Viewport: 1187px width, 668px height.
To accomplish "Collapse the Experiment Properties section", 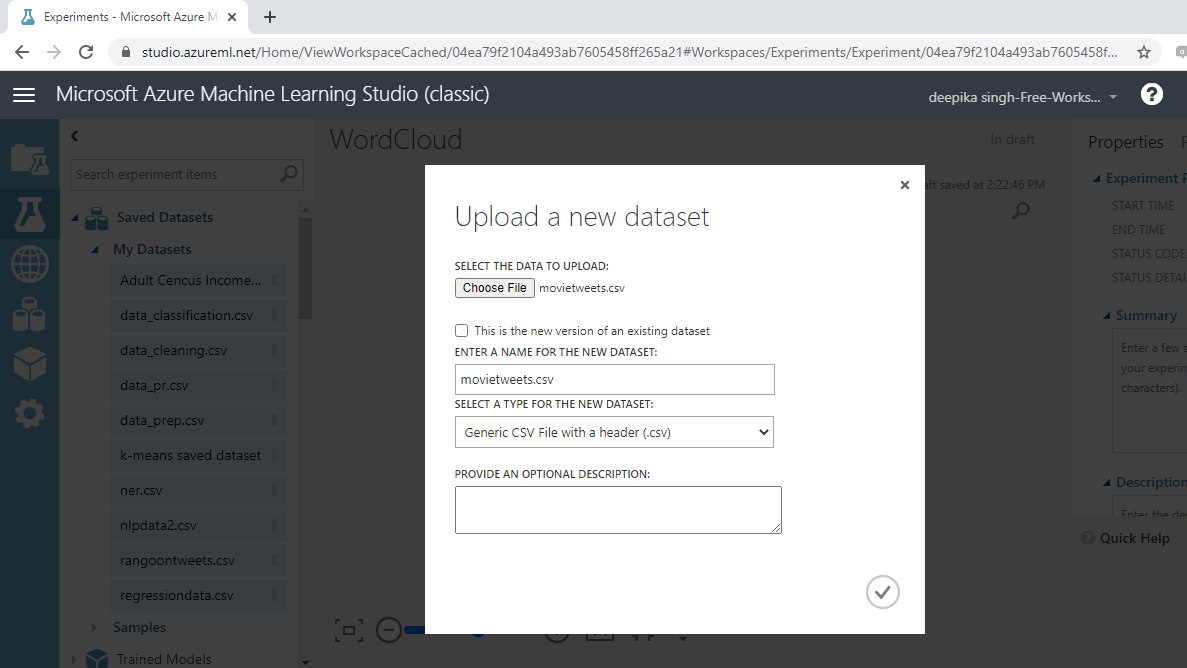I will [1096, 179].
